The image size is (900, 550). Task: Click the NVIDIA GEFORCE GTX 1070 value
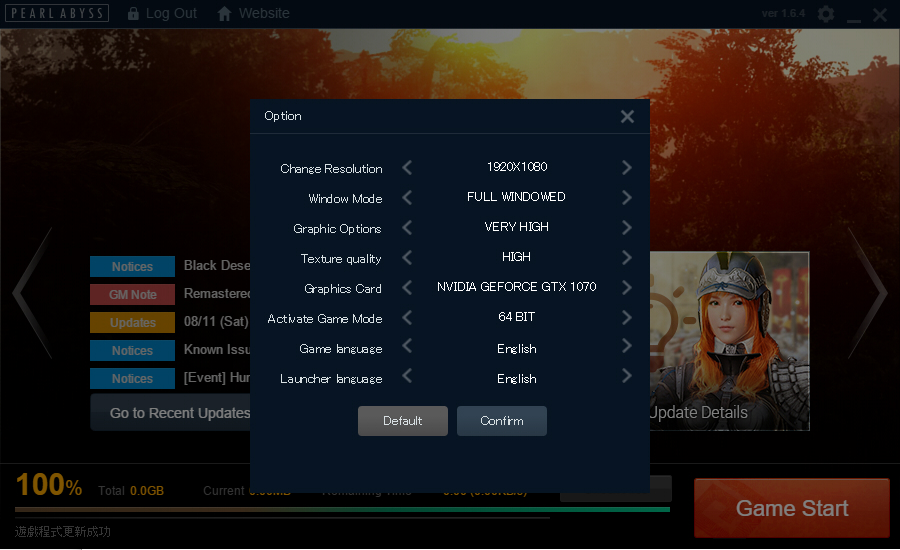tap(517, 286)
